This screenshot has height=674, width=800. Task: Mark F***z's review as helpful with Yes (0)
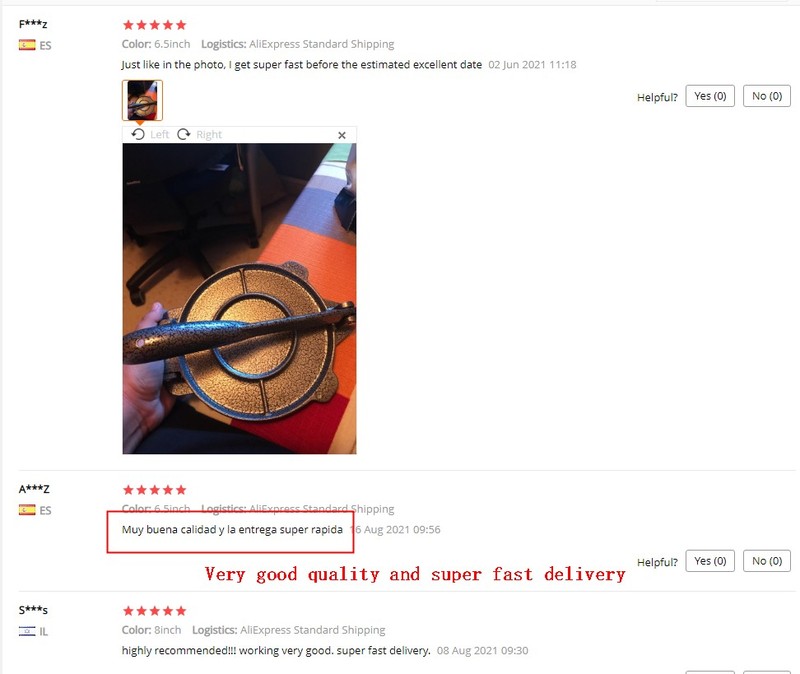point(710,96)
